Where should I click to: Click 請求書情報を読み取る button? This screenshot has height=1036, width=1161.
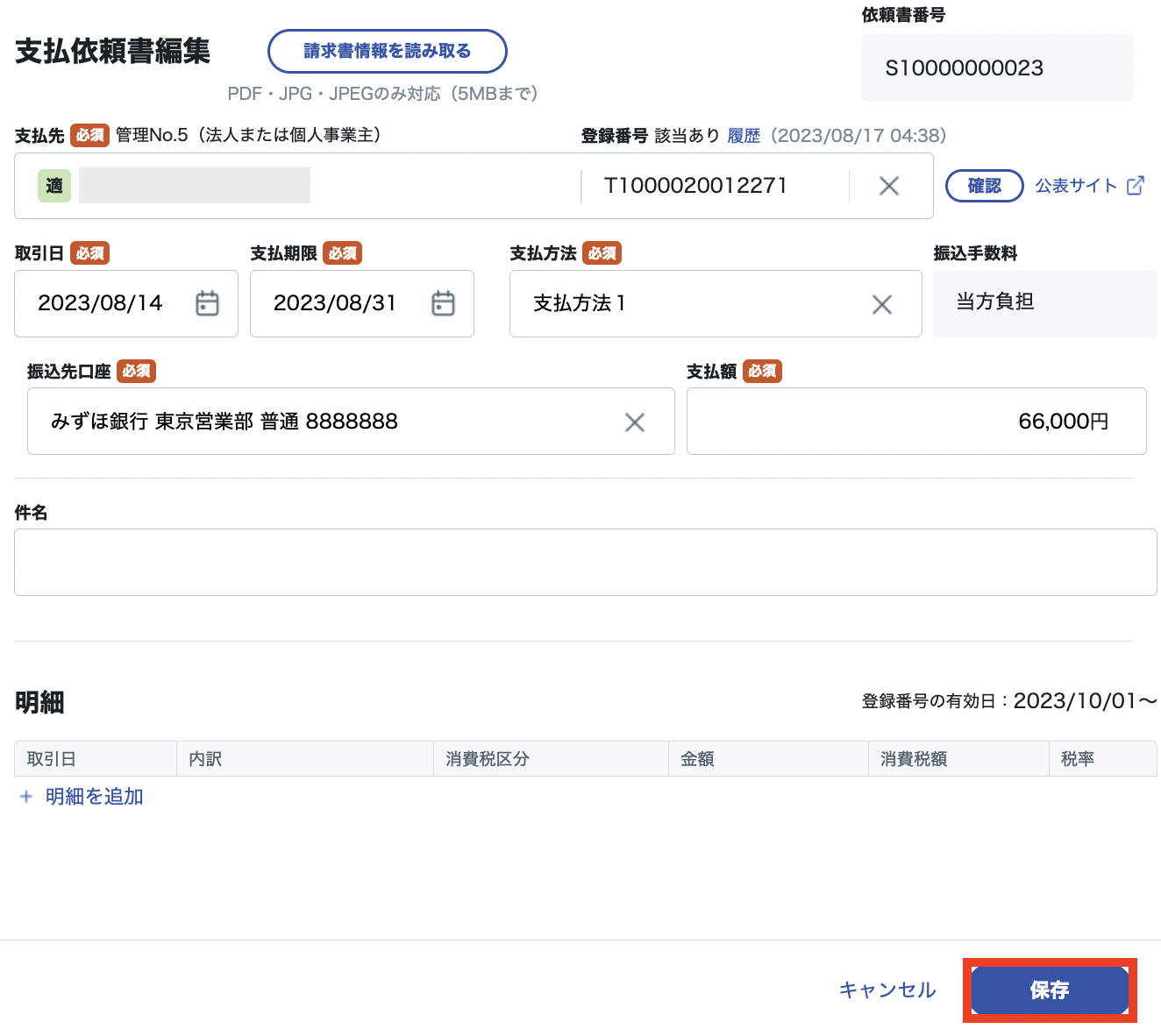click(387, 51)
